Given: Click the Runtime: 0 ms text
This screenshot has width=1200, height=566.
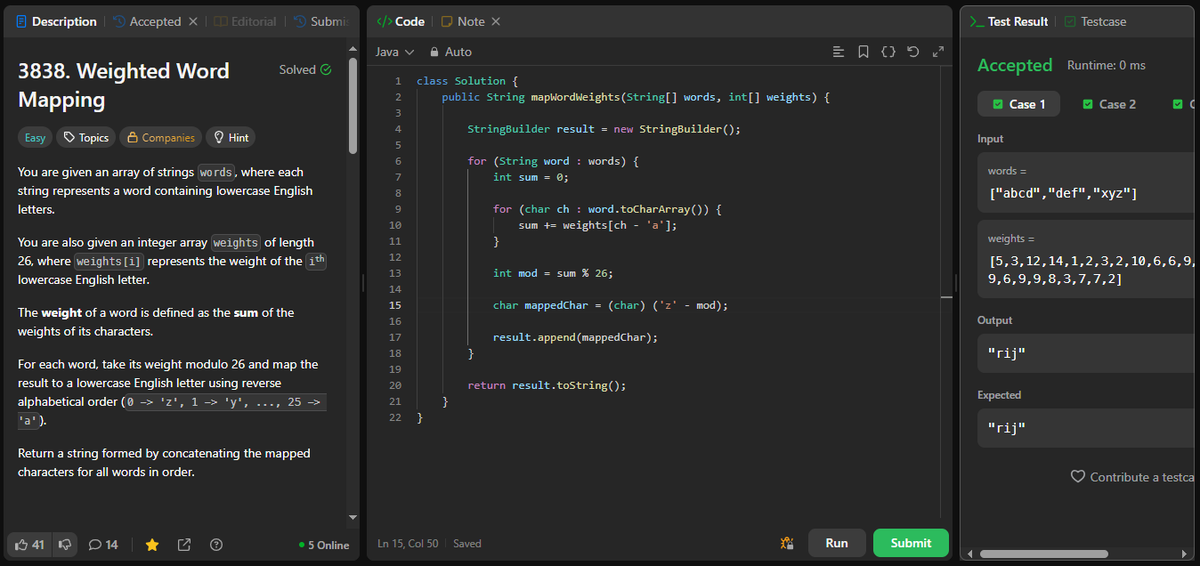Looking at the screenshot, I should click(1106, 65).
